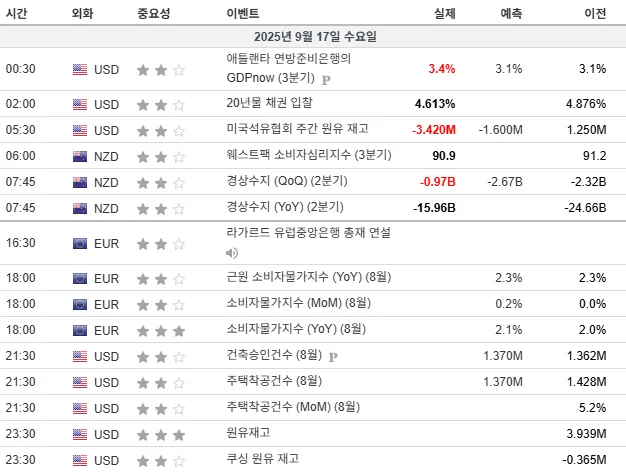Open the 라가르드 유럽중앙은행 총재 연설 event
626x472 pixels.
tap(309, 232)
